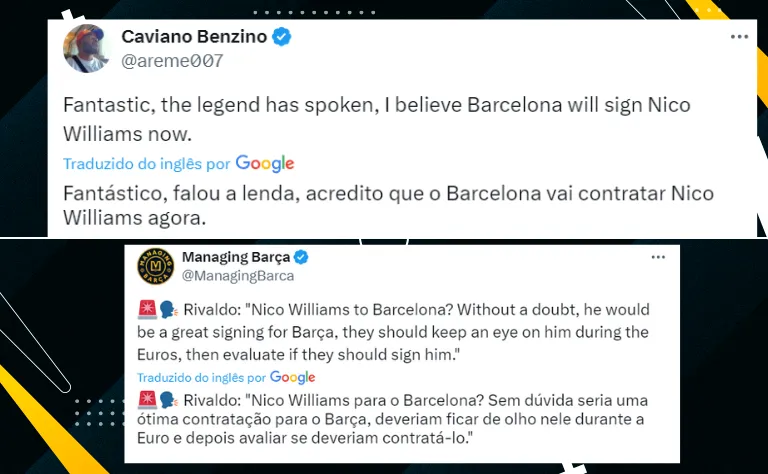768x474 pixels.
Task: Open more options on Caviano Benzino's tweet
Action: (x=739, y=36)
